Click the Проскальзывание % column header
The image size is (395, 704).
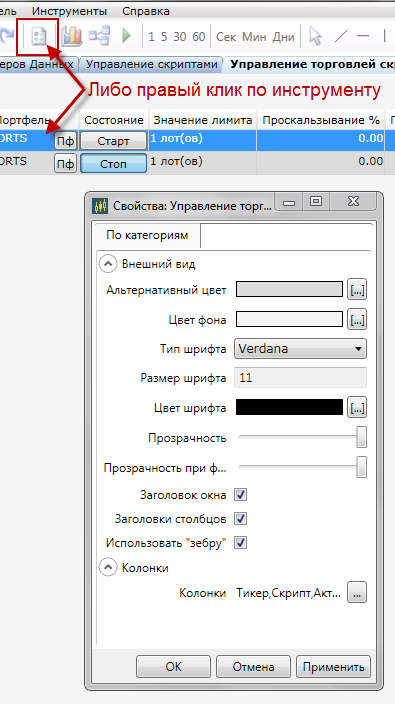[x=321, y=120]
